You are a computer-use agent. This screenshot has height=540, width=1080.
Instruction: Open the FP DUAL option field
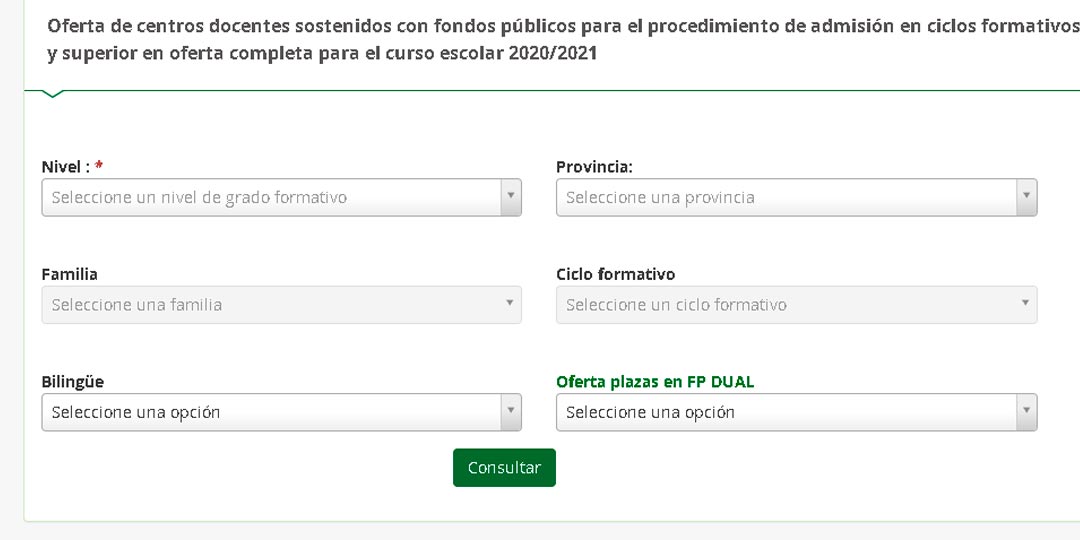click(785, 412)
